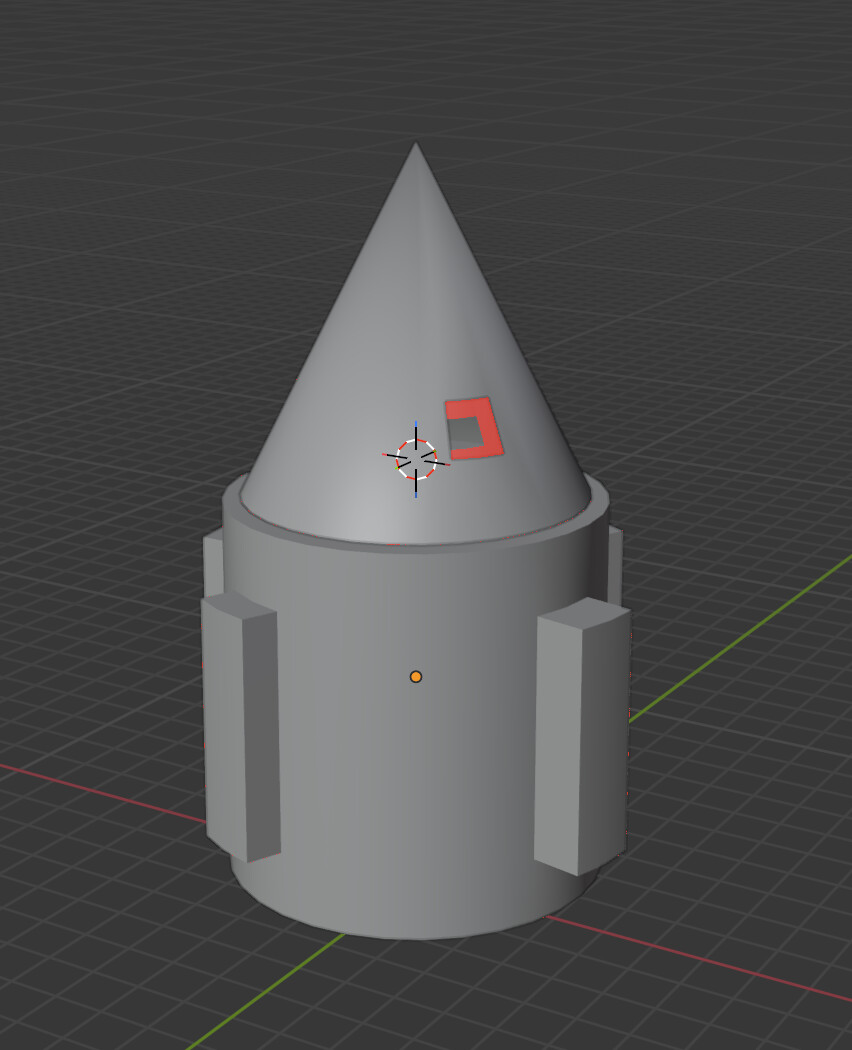Click the pointed tip of the cone
This screenshot has height=1050, width=852.
(416, 146)
